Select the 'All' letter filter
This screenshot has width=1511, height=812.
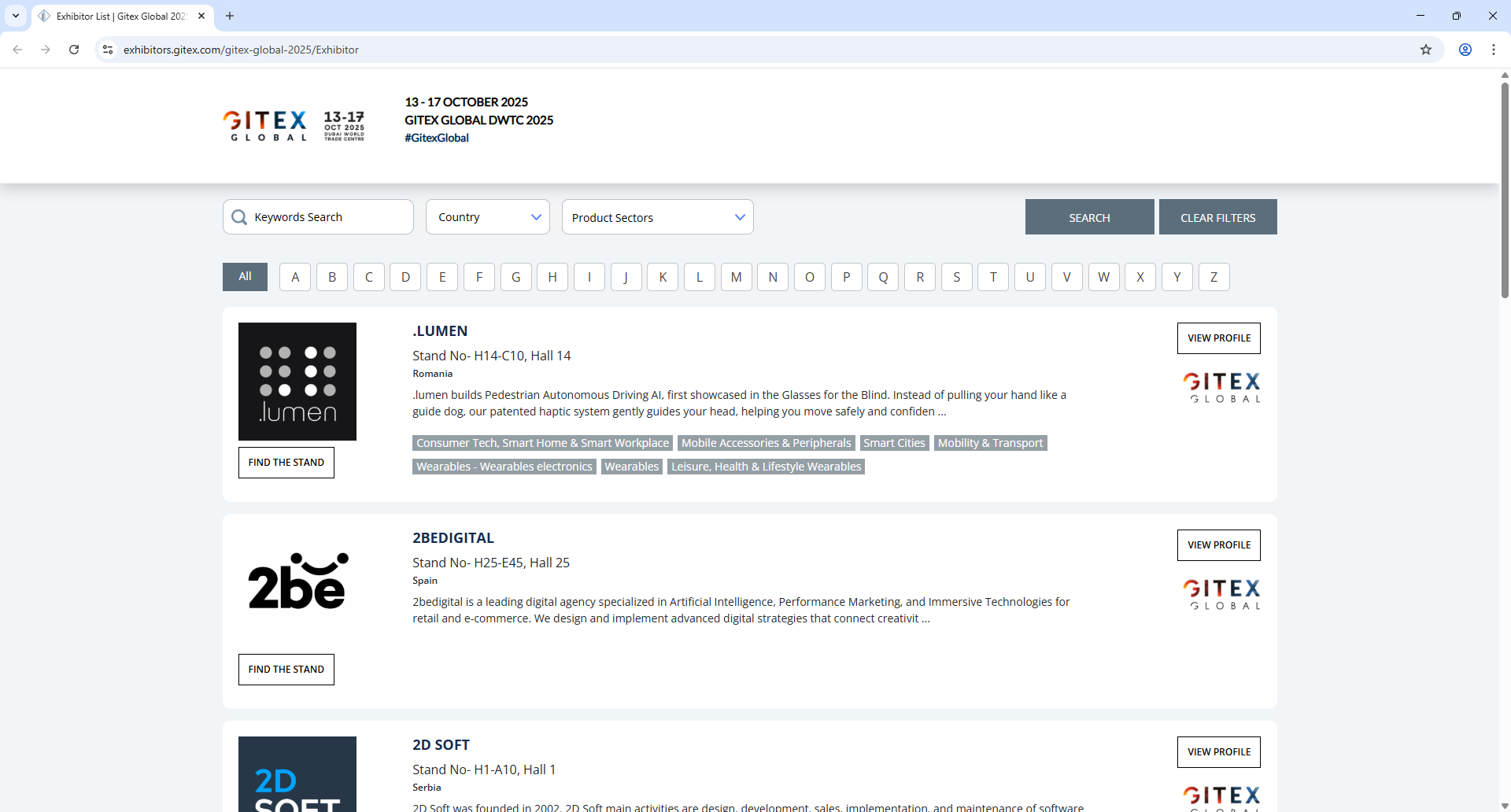tap(245, 276)
